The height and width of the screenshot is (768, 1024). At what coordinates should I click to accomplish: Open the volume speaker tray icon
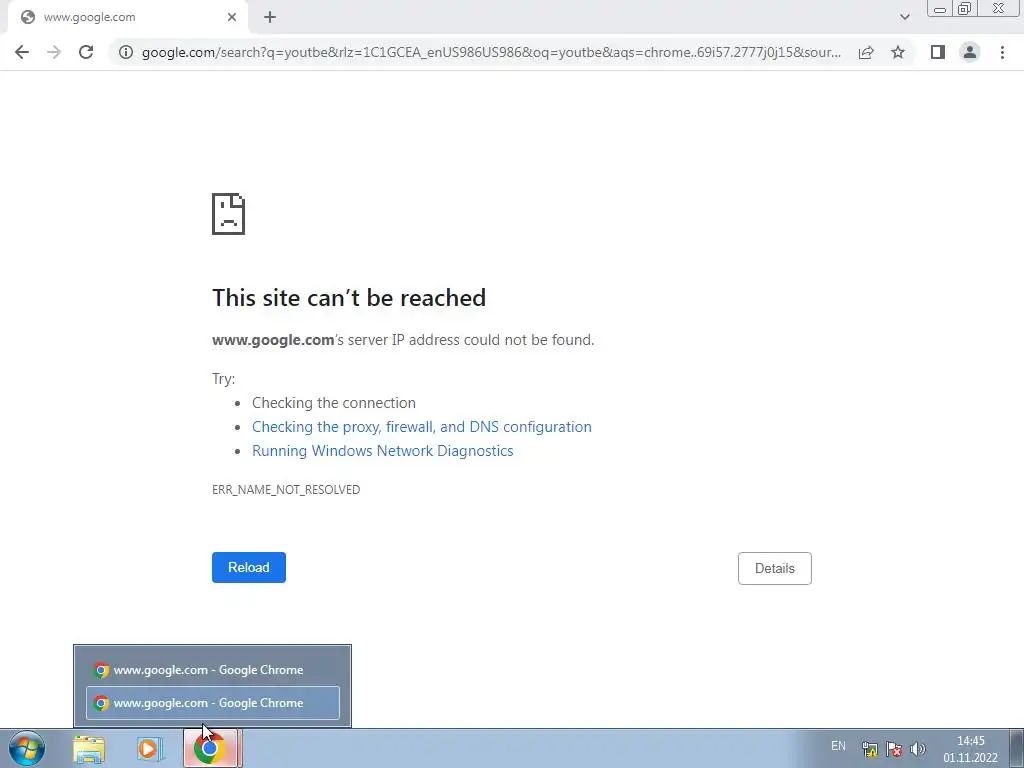(x=918, y=749)
